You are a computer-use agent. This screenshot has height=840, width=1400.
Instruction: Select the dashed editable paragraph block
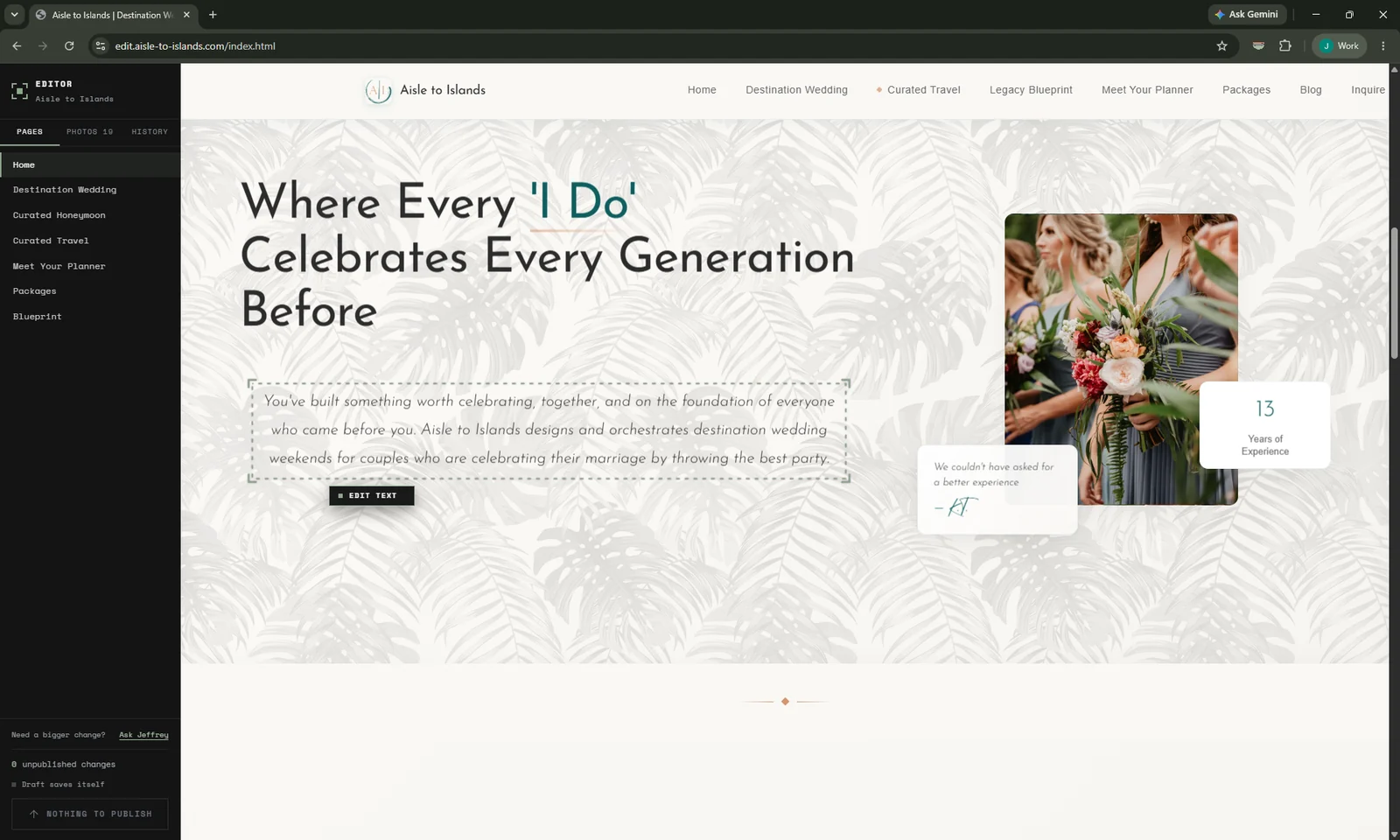549,430
